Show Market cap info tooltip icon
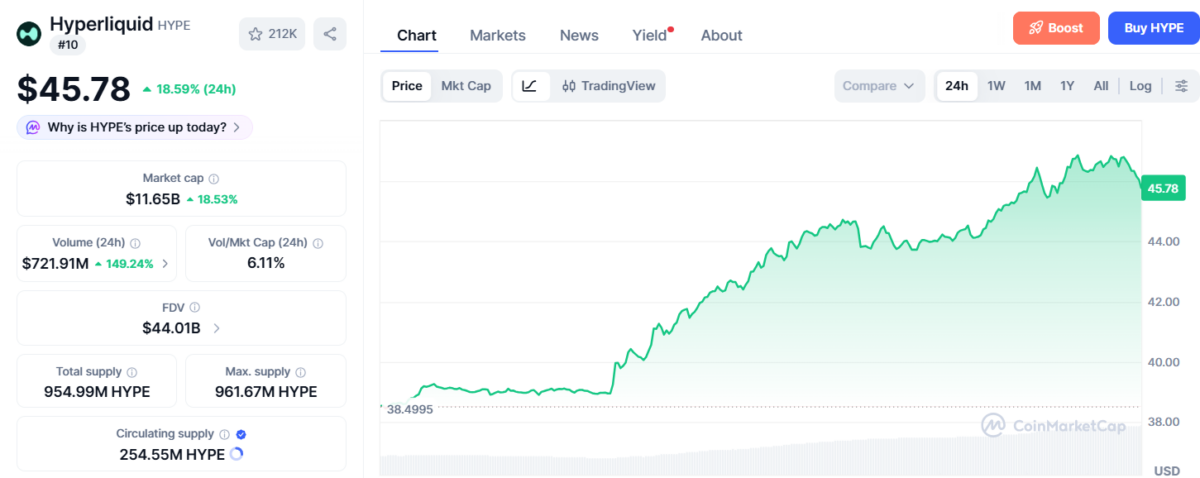The image size is (1200, 478). (x=214, y=178)
